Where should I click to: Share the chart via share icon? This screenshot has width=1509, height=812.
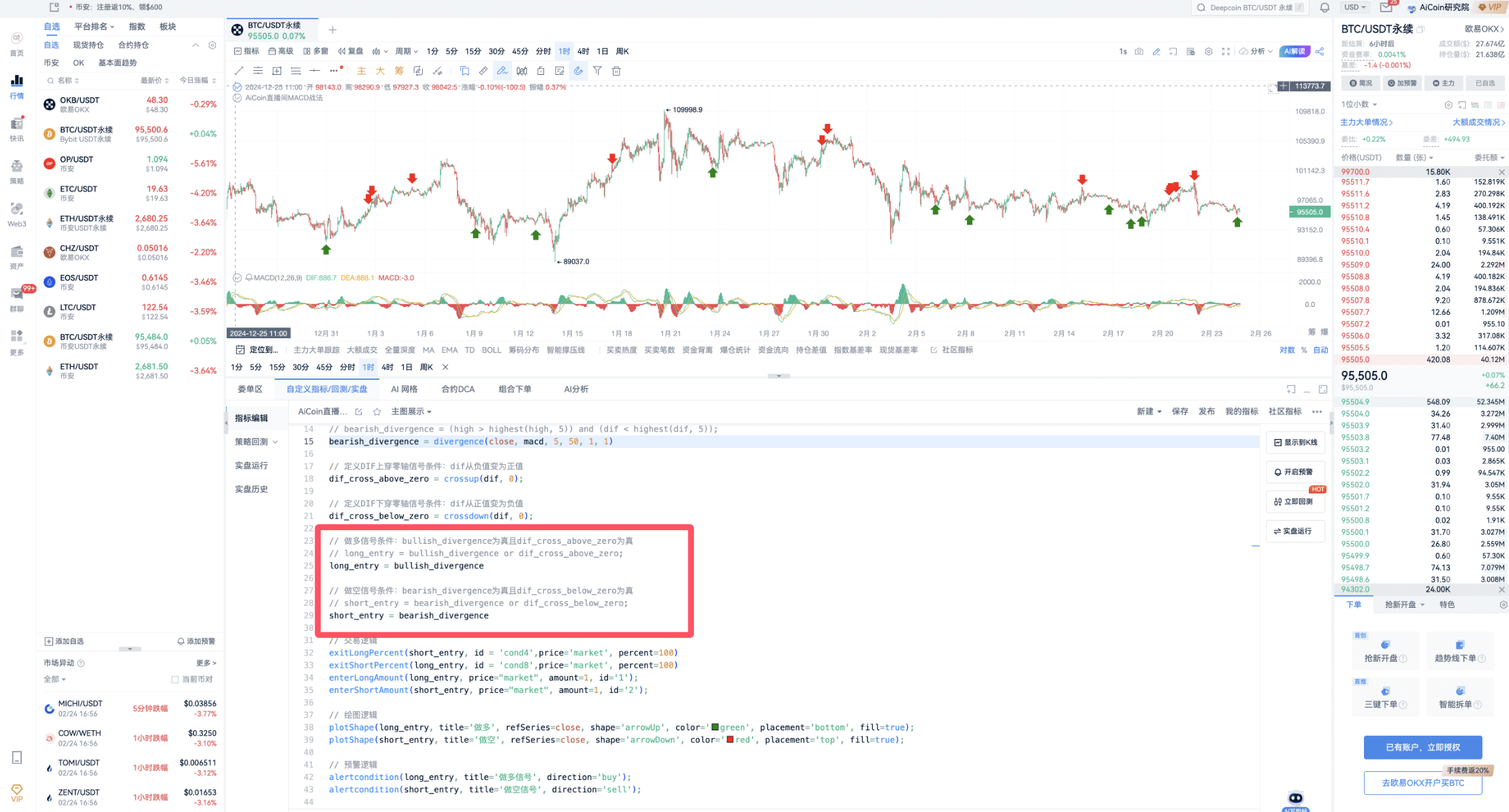pos(1320,52)
